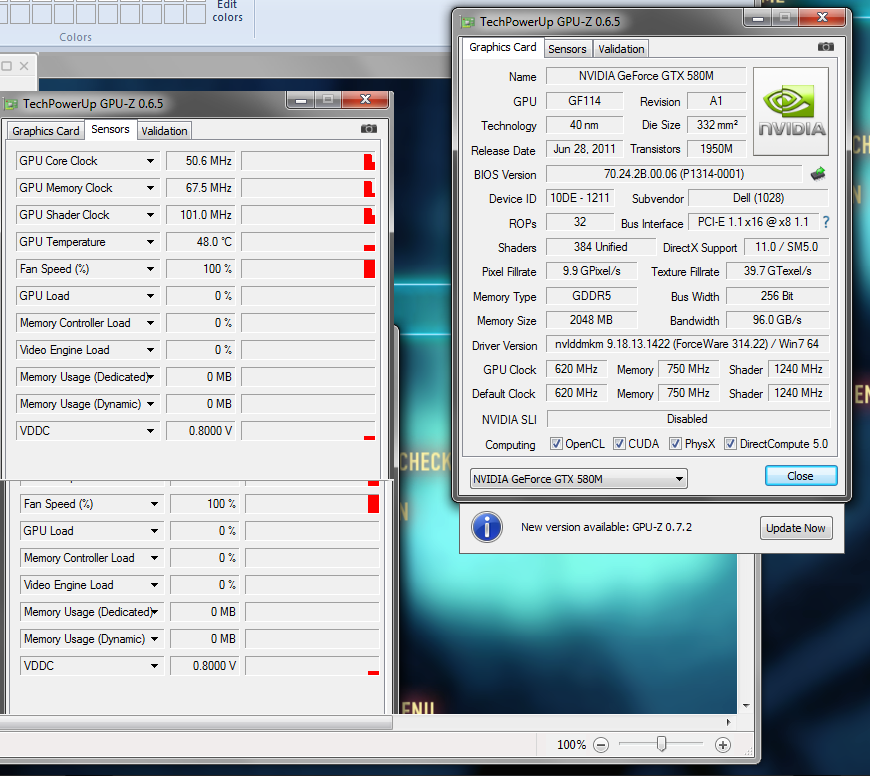Image resolution: width=870 pixels, height=776 pixels.
Task: Click the GPU Memory Clock value 67.5 MHz
Action: point(201,188)
